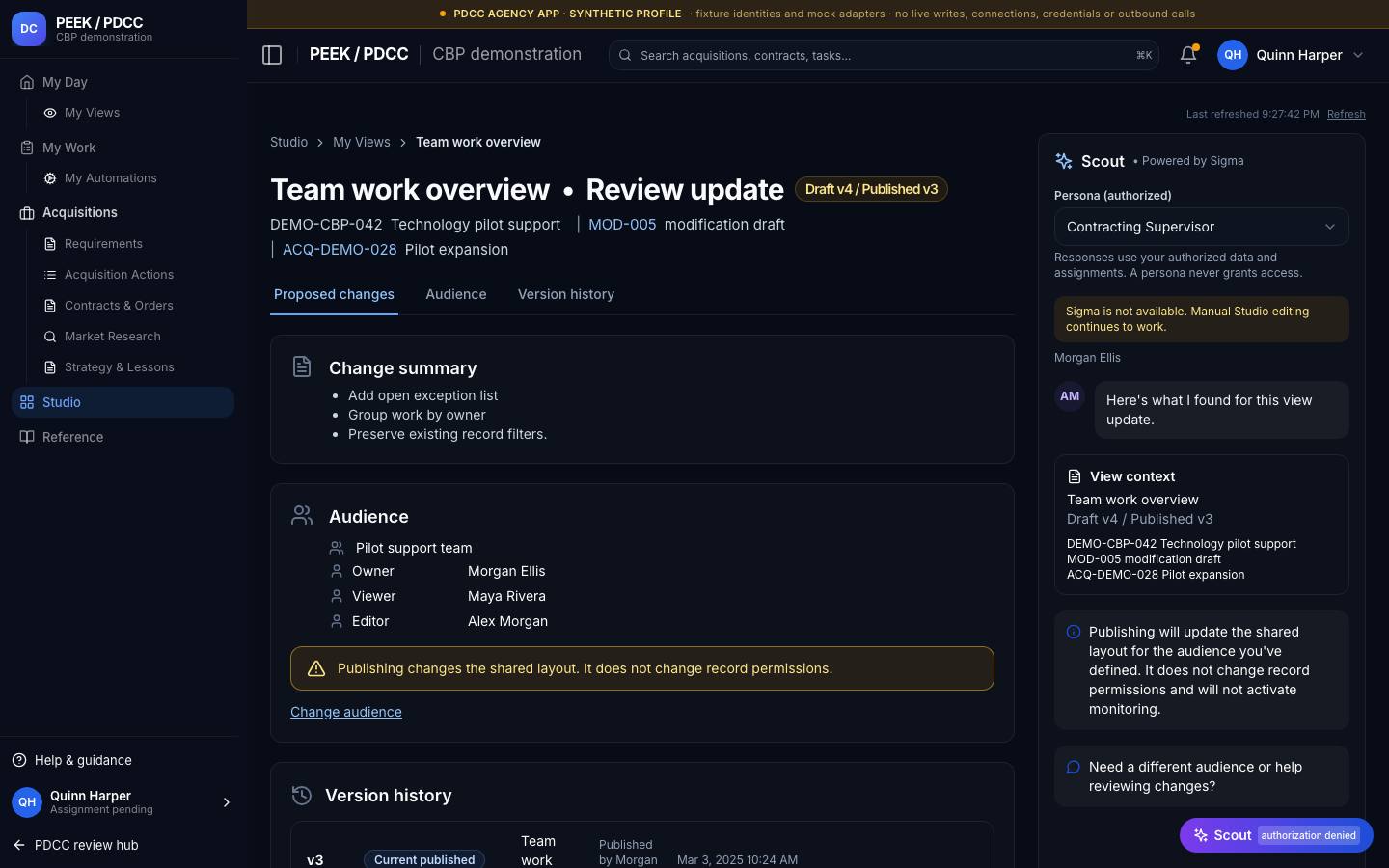This screenshot has width=1389, height=868.
Task: Click My Automations gear icon
Action: (50, 178)
